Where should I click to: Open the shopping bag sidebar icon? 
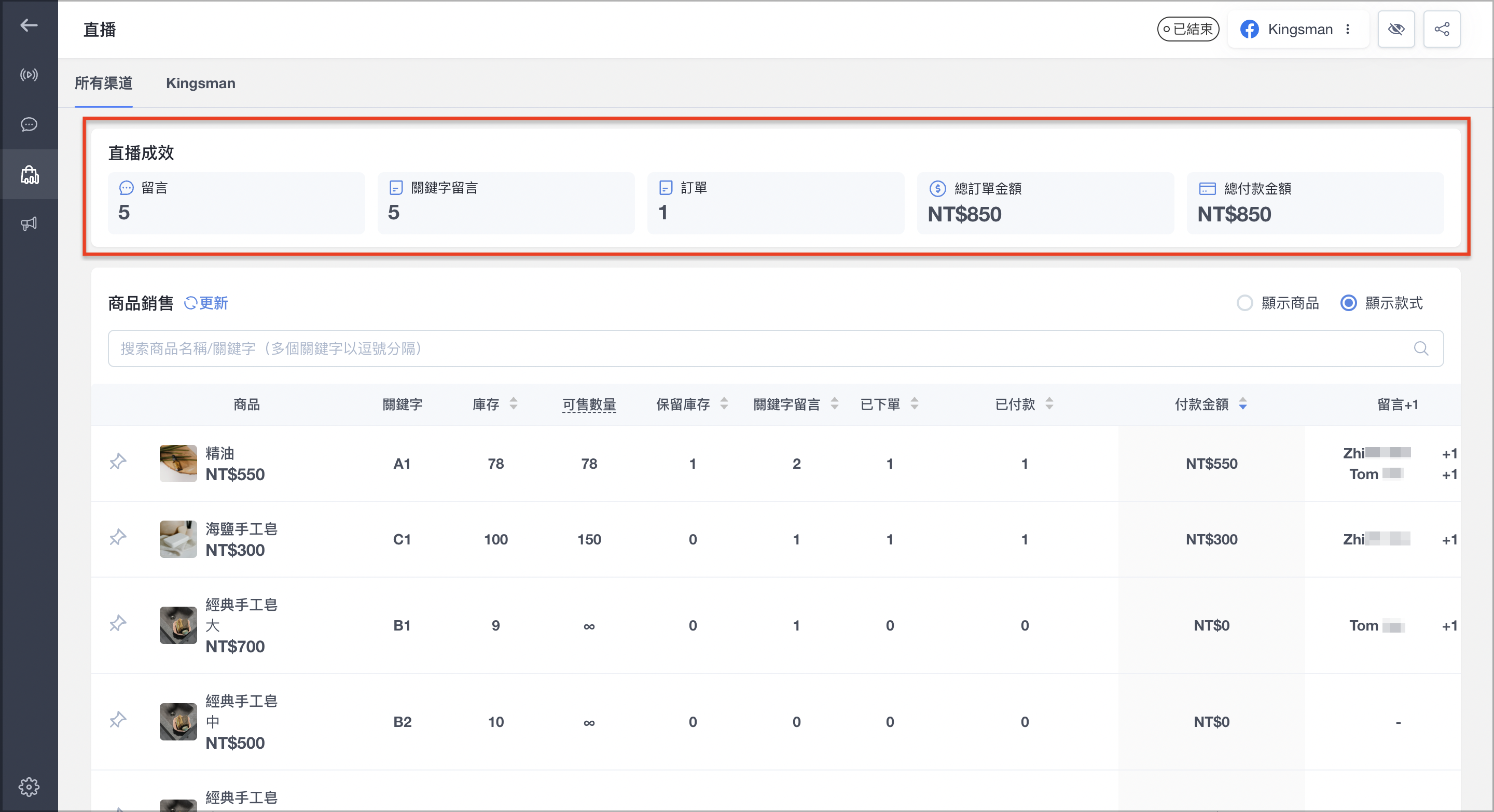click(x=29, y=174)
